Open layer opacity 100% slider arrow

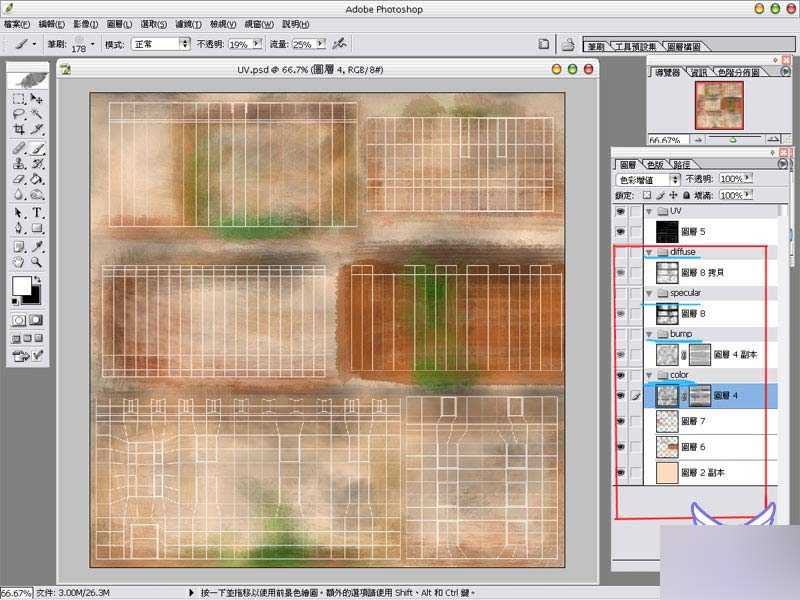tap(748, 178)
